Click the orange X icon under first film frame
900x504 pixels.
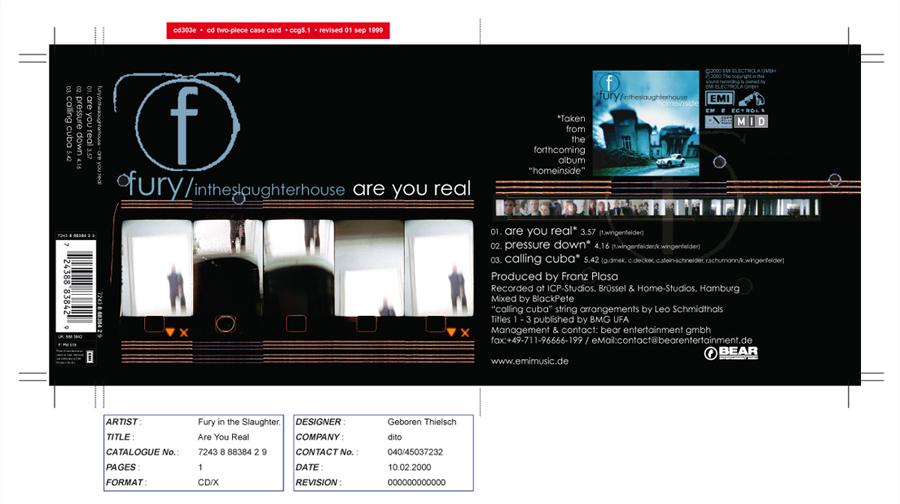(x=184, y=332)
